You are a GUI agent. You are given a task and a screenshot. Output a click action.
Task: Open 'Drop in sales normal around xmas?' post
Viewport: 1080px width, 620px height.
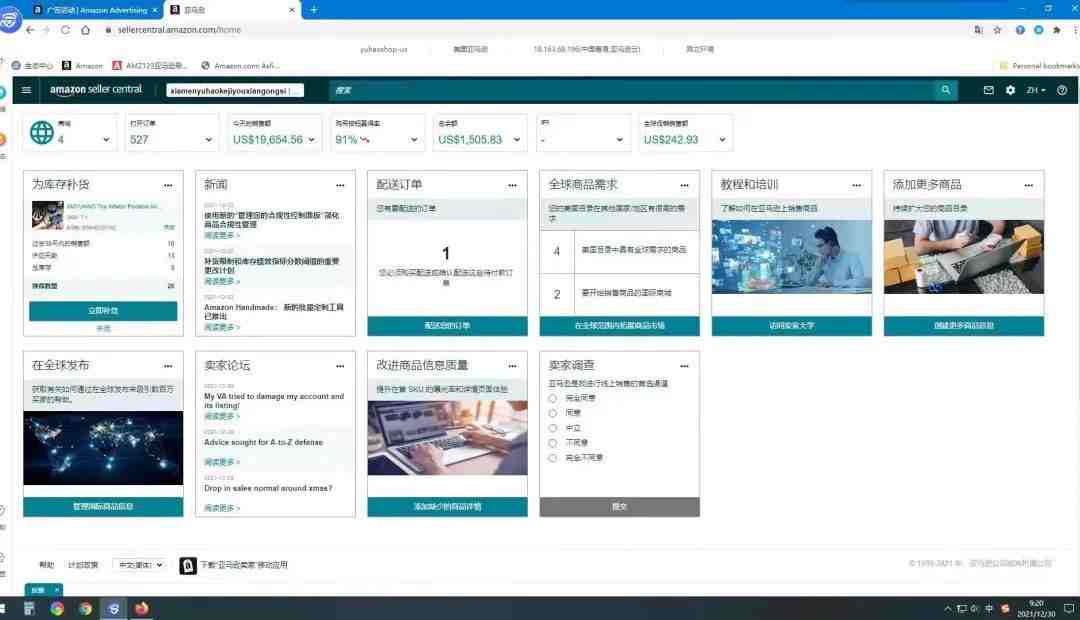268,488
